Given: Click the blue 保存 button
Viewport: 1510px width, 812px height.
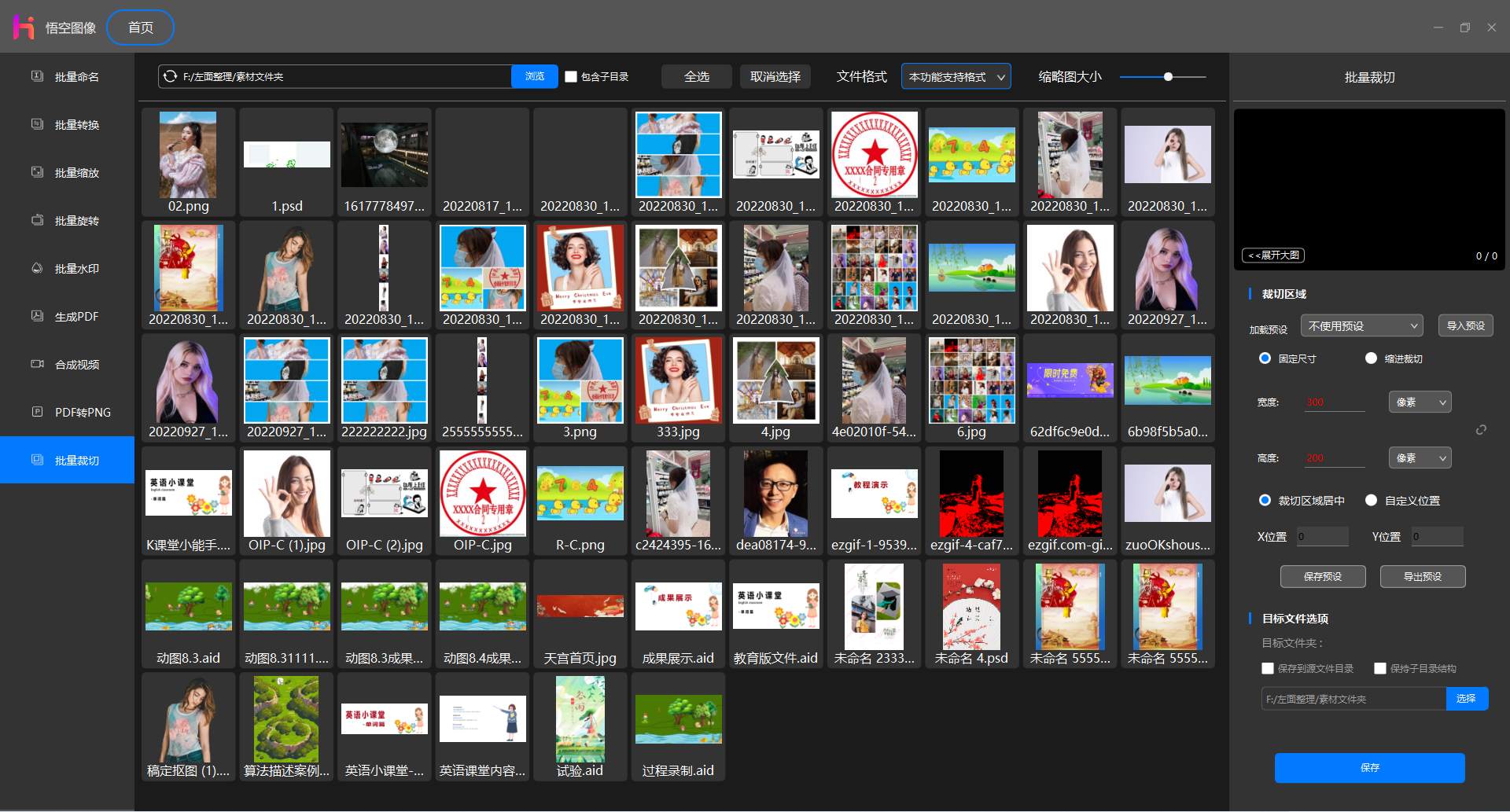Looking at the screenshot, I should (1369, 767).
